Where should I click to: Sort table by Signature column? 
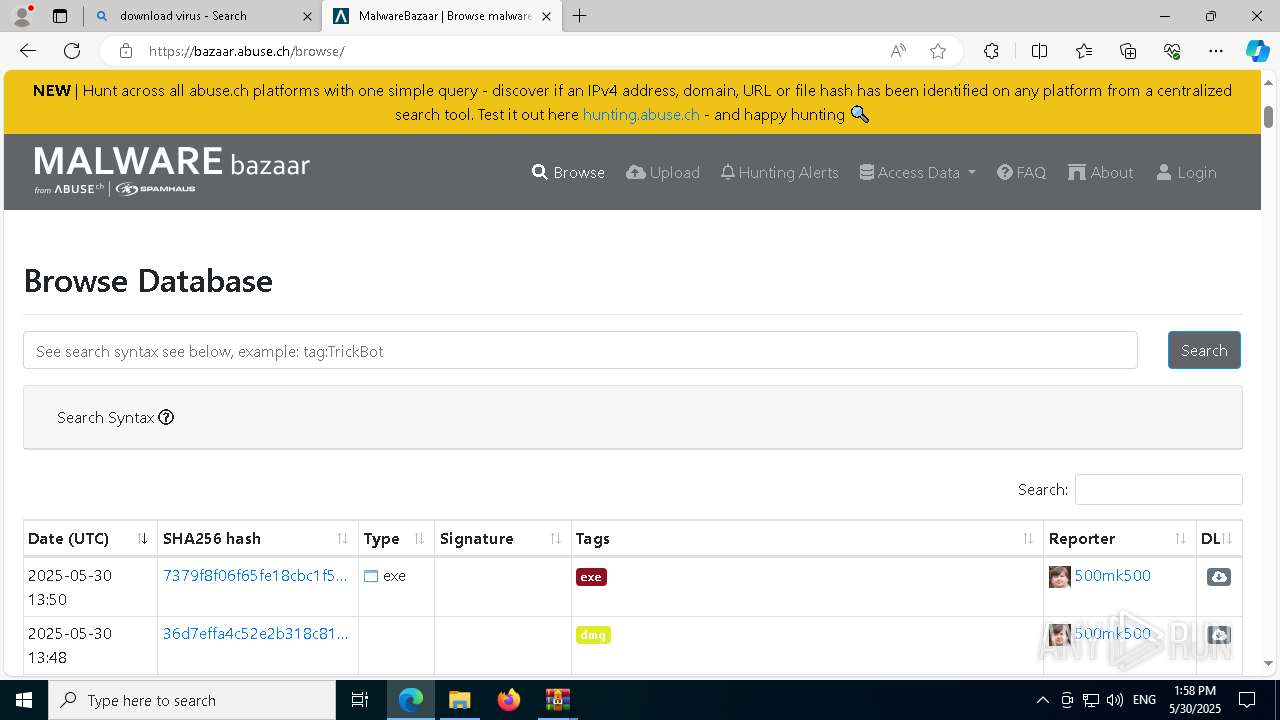tap(503, 538)
